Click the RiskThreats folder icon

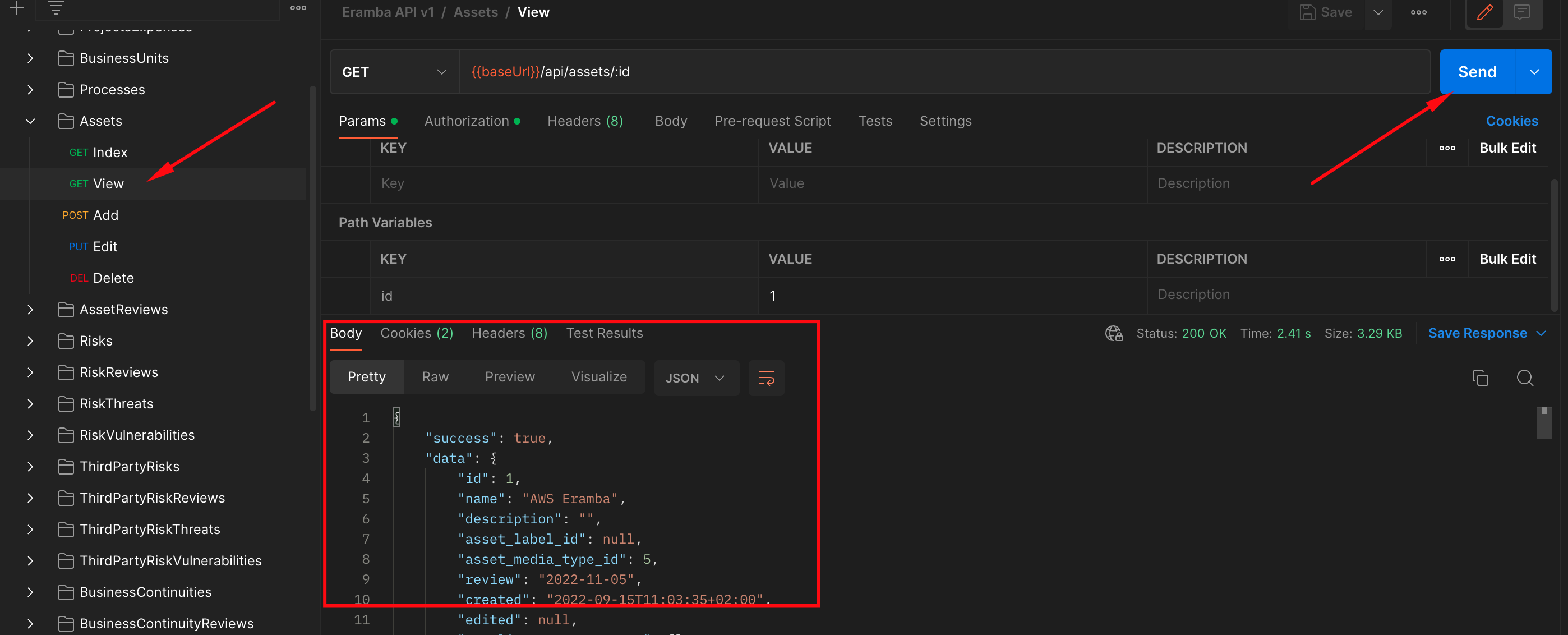point(66,404)
